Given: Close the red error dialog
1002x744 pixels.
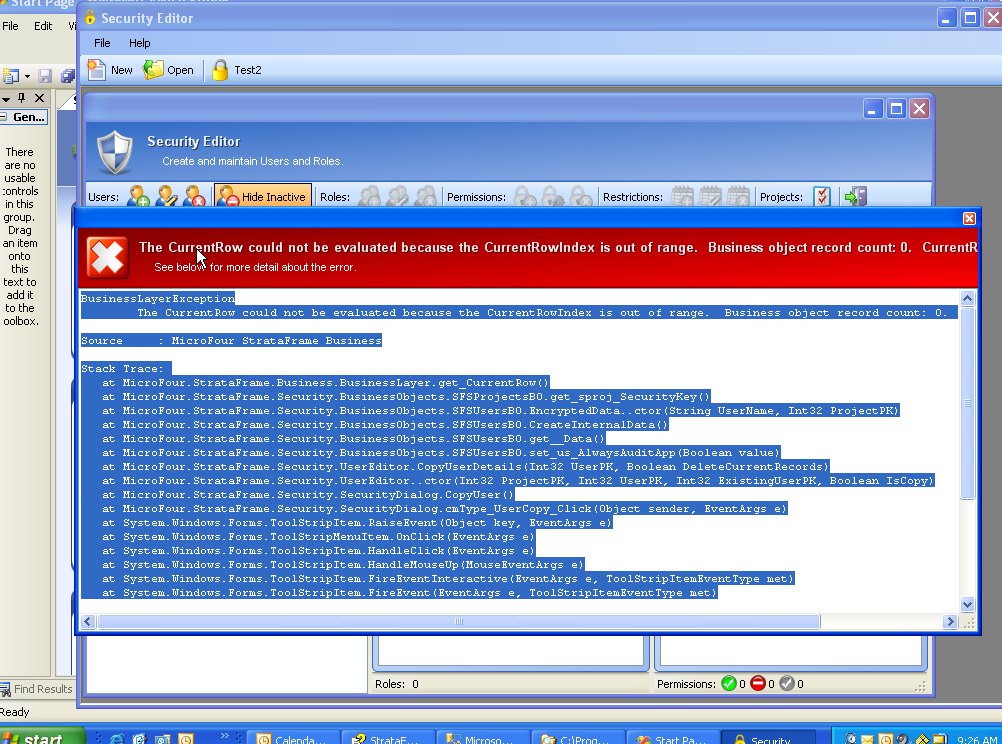Looking at the screenshot, I should [968, 218].
